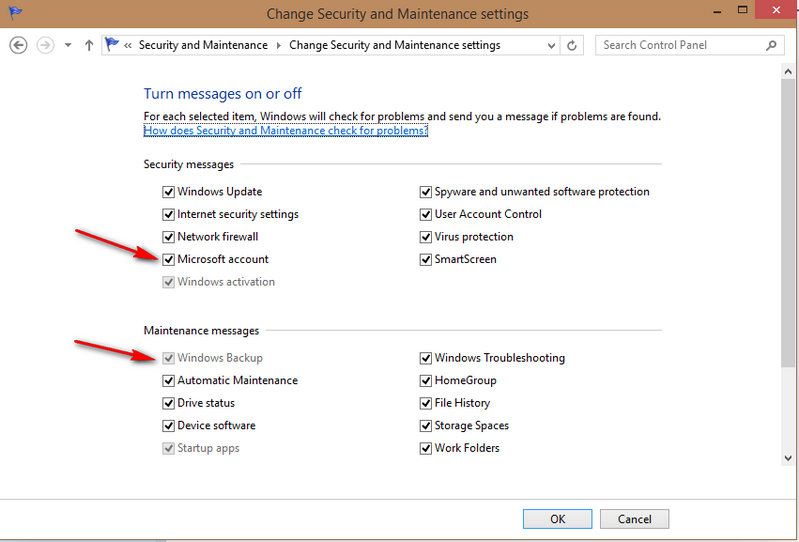The height and width of the screenshot is (542, 799).
Task: Toggle the Microsoft account checkbox
Action: pos(168,260)
